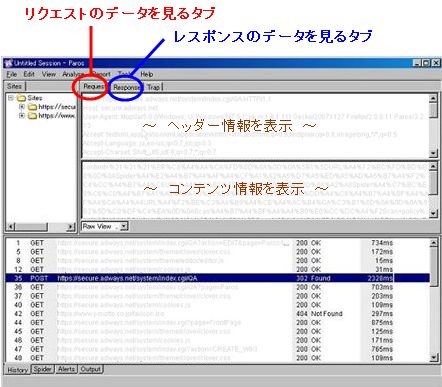Switch to the Request tab
The width and height of the screenshot is (442, 387).
pyautogui.click(x=94, y=87)
